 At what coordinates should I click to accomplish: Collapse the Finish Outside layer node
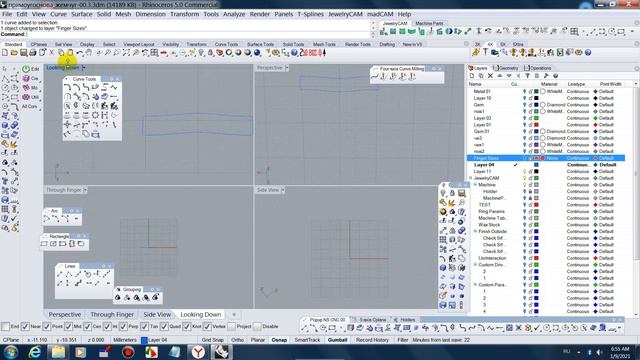pyautogui.click(x=476, y=231)
